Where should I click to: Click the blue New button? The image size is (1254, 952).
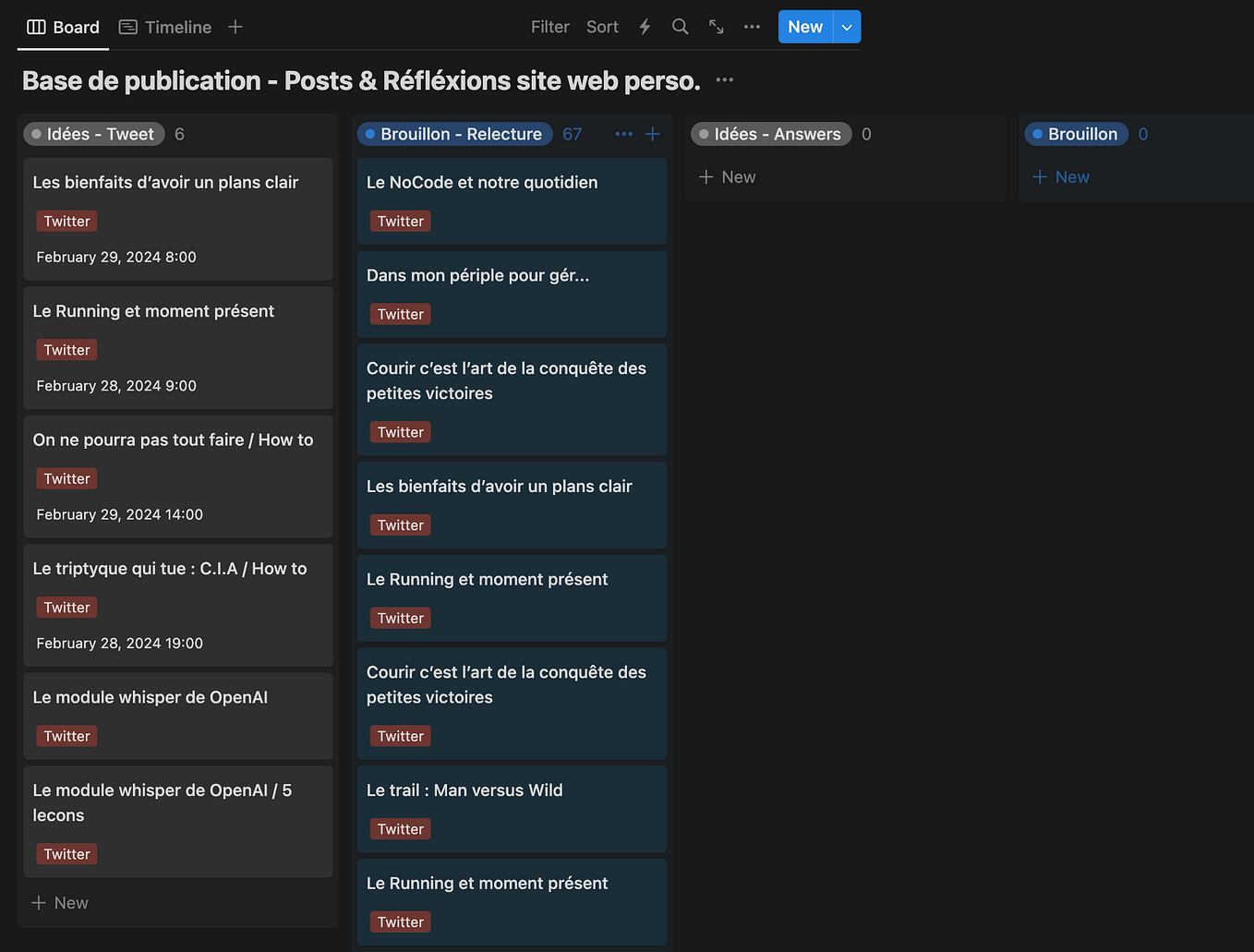(x=805, y=27)
